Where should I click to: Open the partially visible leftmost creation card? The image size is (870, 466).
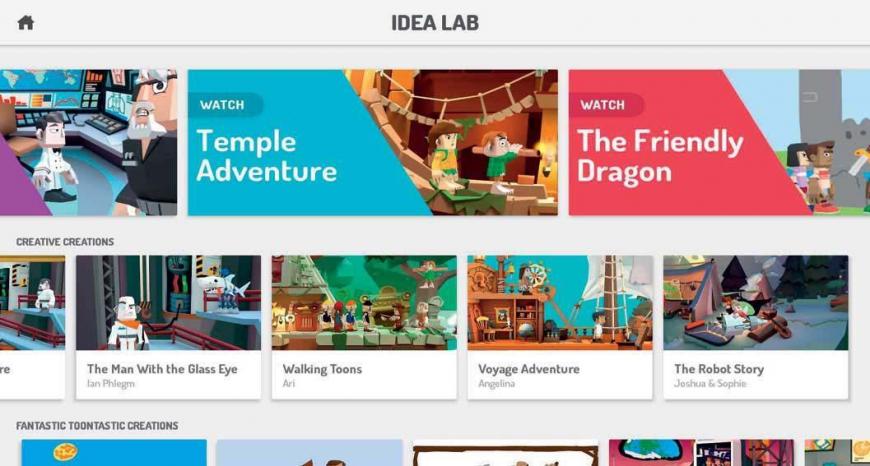[x=32, y=327]
